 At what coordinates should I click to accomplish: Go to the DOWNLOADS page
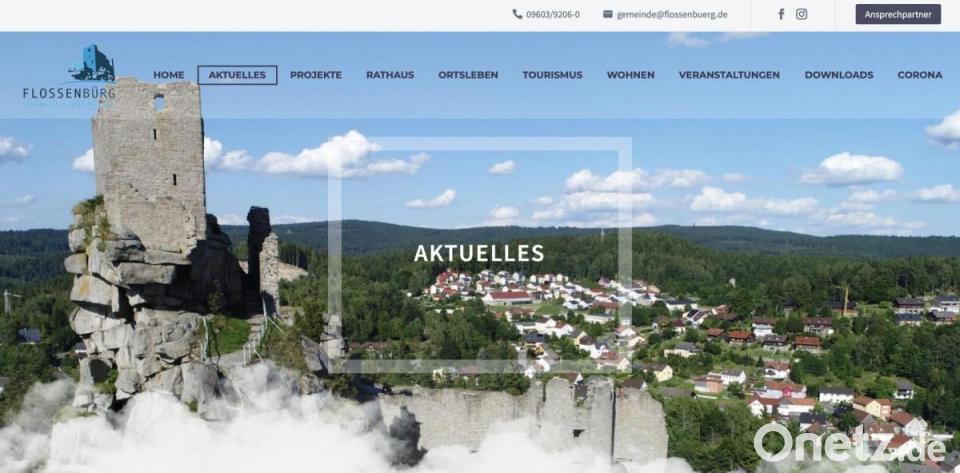pyautogui.click(x=839, y=75)
